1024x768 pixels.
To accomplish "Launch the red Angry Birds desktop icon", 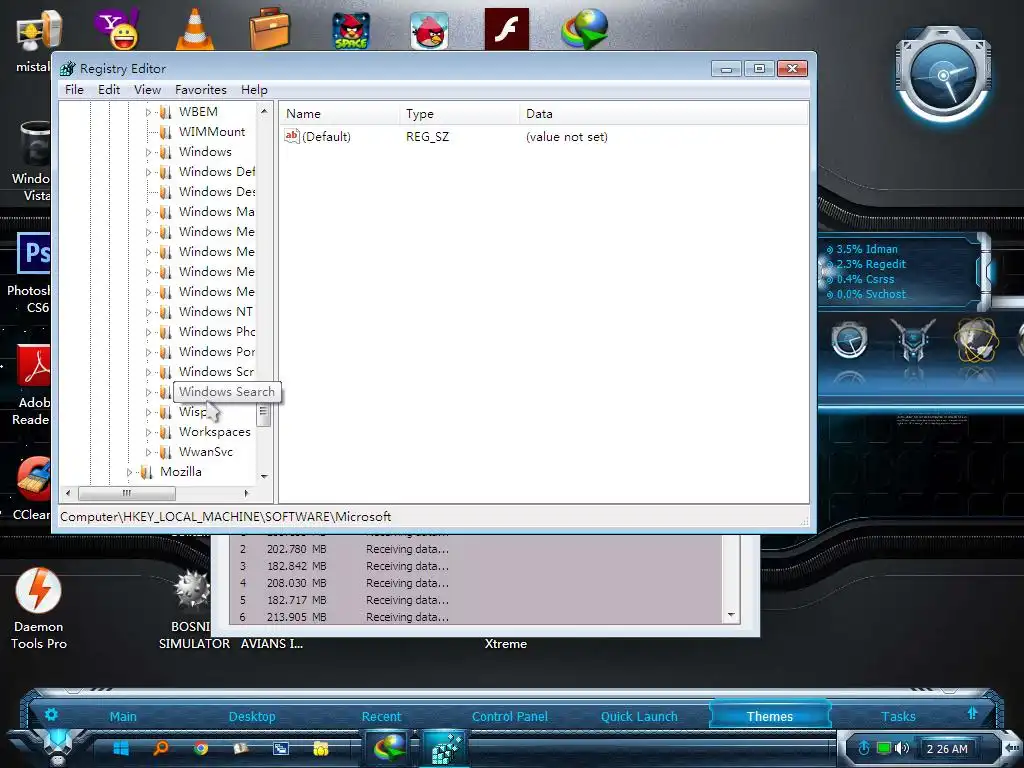I will (x=429, y=31).
